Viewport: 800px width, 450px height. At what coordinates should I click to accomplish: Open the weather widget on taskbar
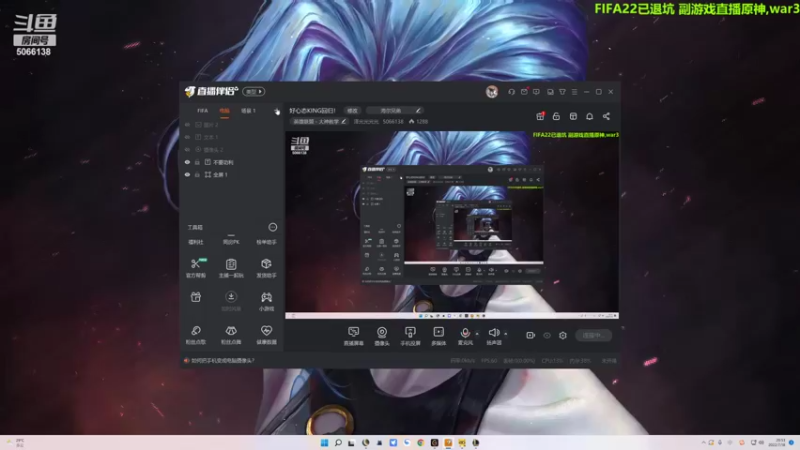(15, 442)
